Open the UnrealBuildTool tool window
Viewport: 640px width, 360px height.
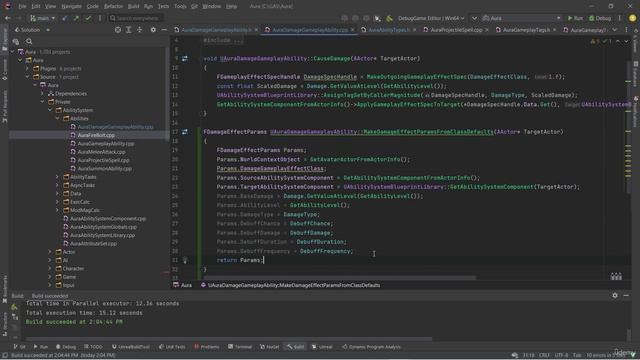tap(131, 347)
